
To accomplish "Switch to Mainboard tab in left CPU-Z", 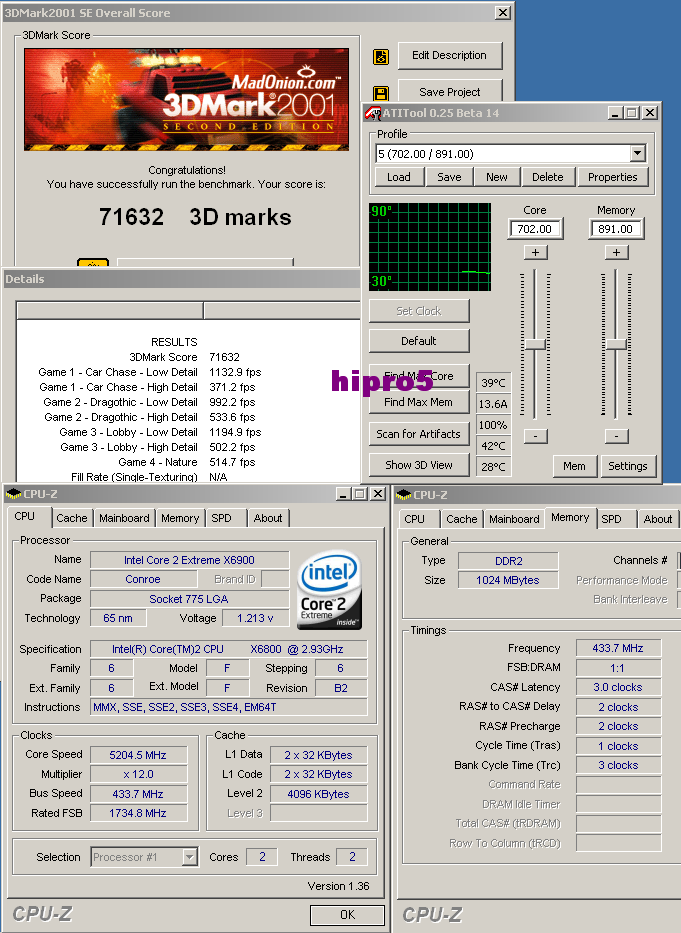I will point(124,518).
